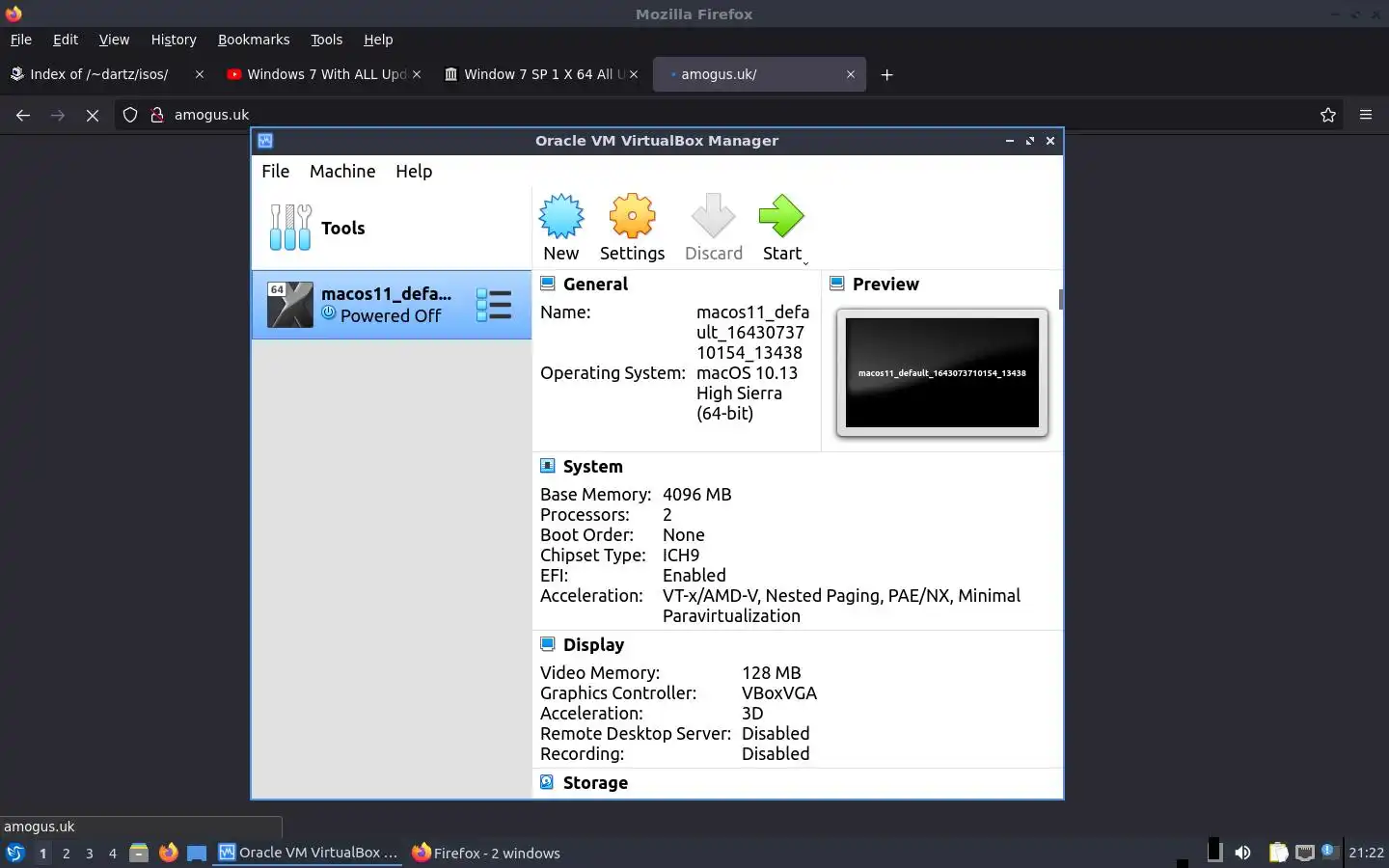Switch to workspace 2 in taskbar
This screenshot has width=1389, height=868.
click(66, 853)
